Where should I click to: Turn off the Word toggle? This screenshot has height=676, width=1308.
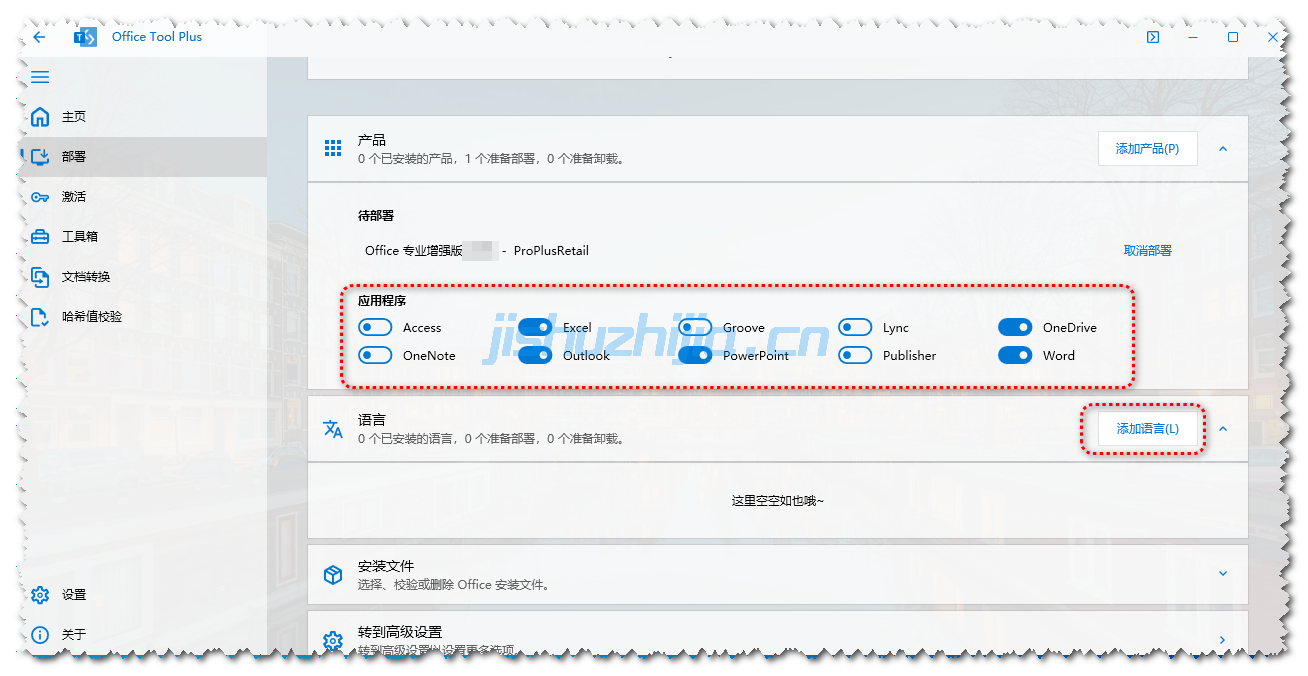point(1015,355)
